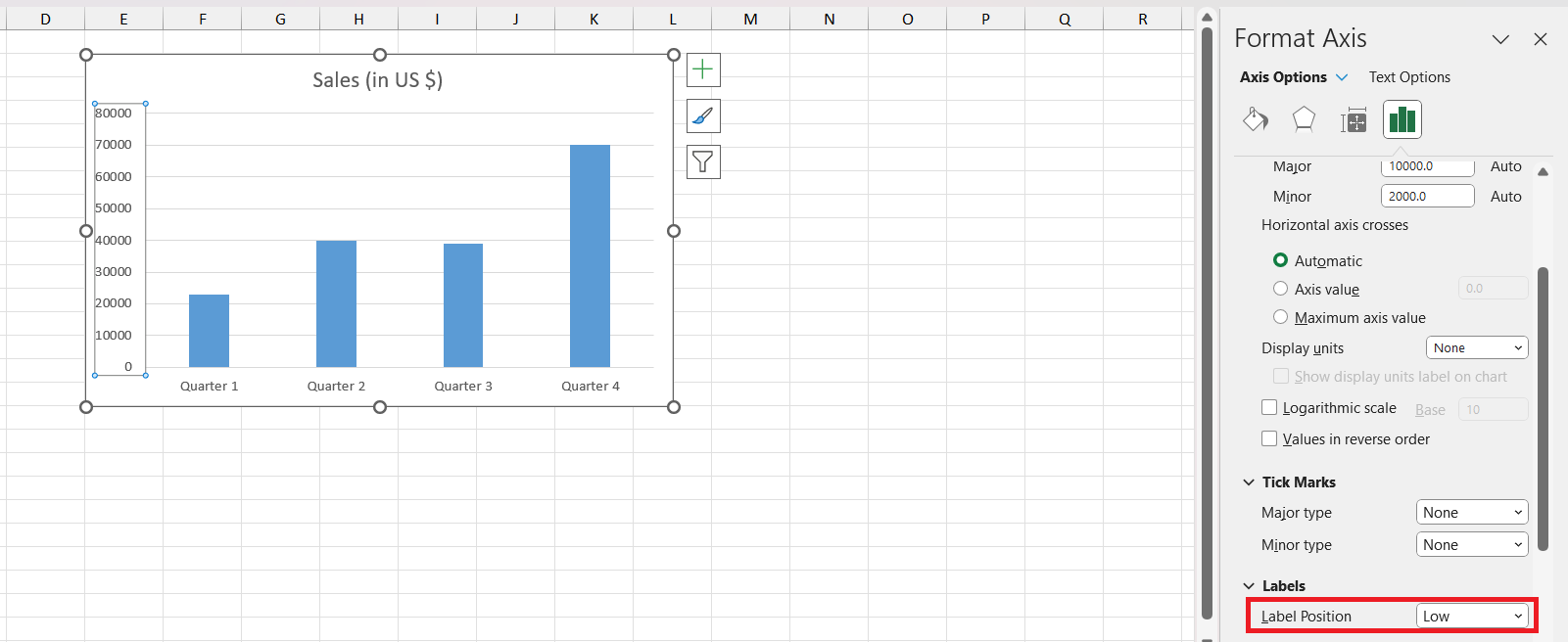Switch to the Effects pentagon icon
This screenshot has width=1568, height=642.
pos(1304,119)
